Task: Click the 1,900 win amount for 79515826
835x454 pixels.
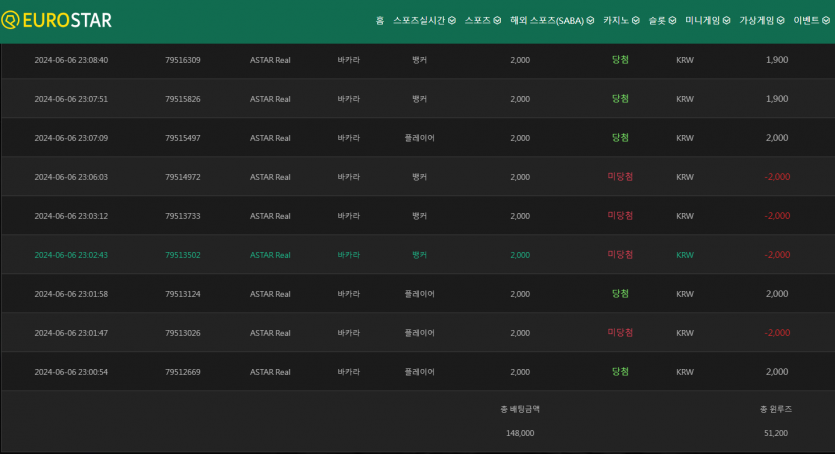Action: point(777,98)
